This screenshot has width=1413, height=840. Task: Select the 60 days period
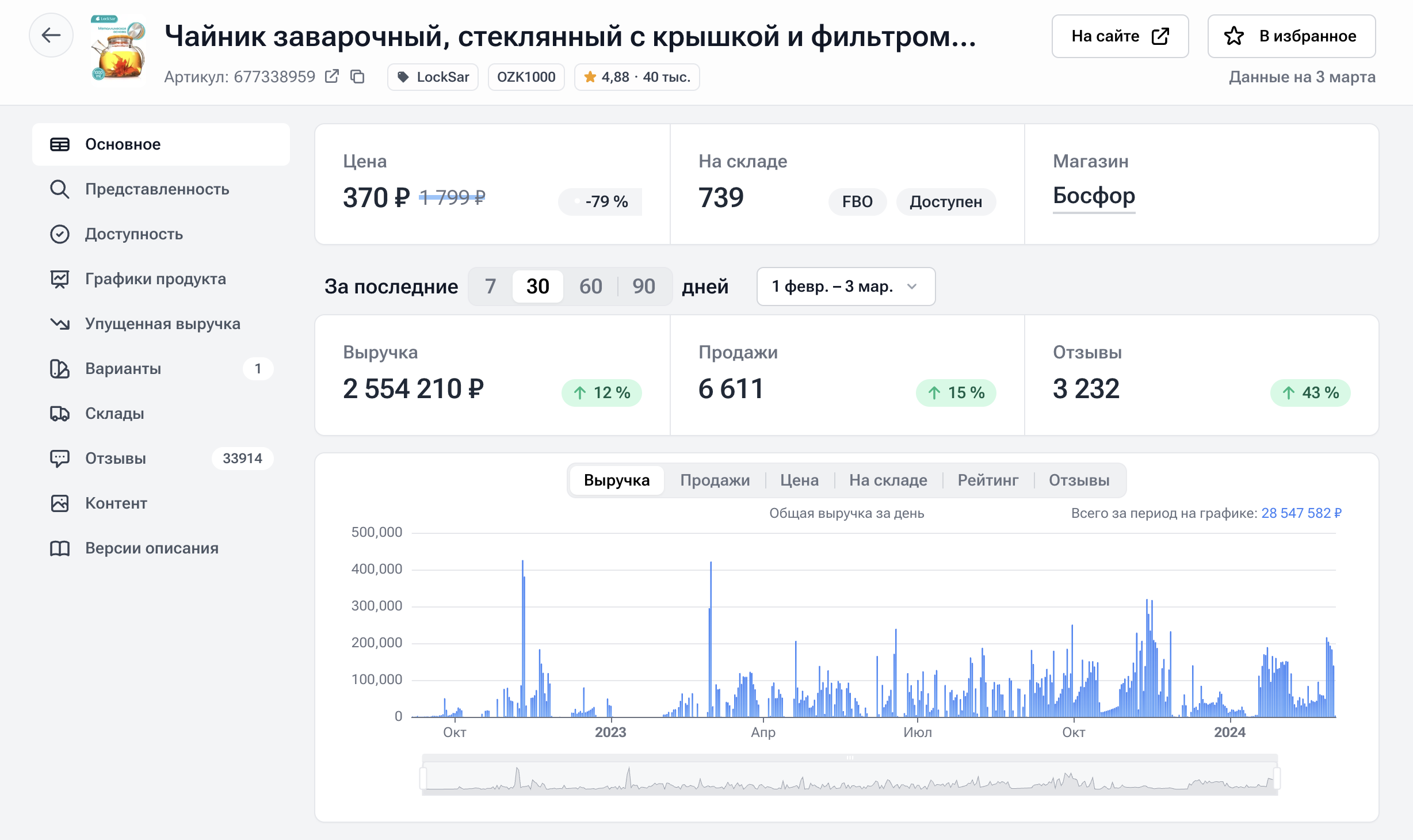[591, 287]
